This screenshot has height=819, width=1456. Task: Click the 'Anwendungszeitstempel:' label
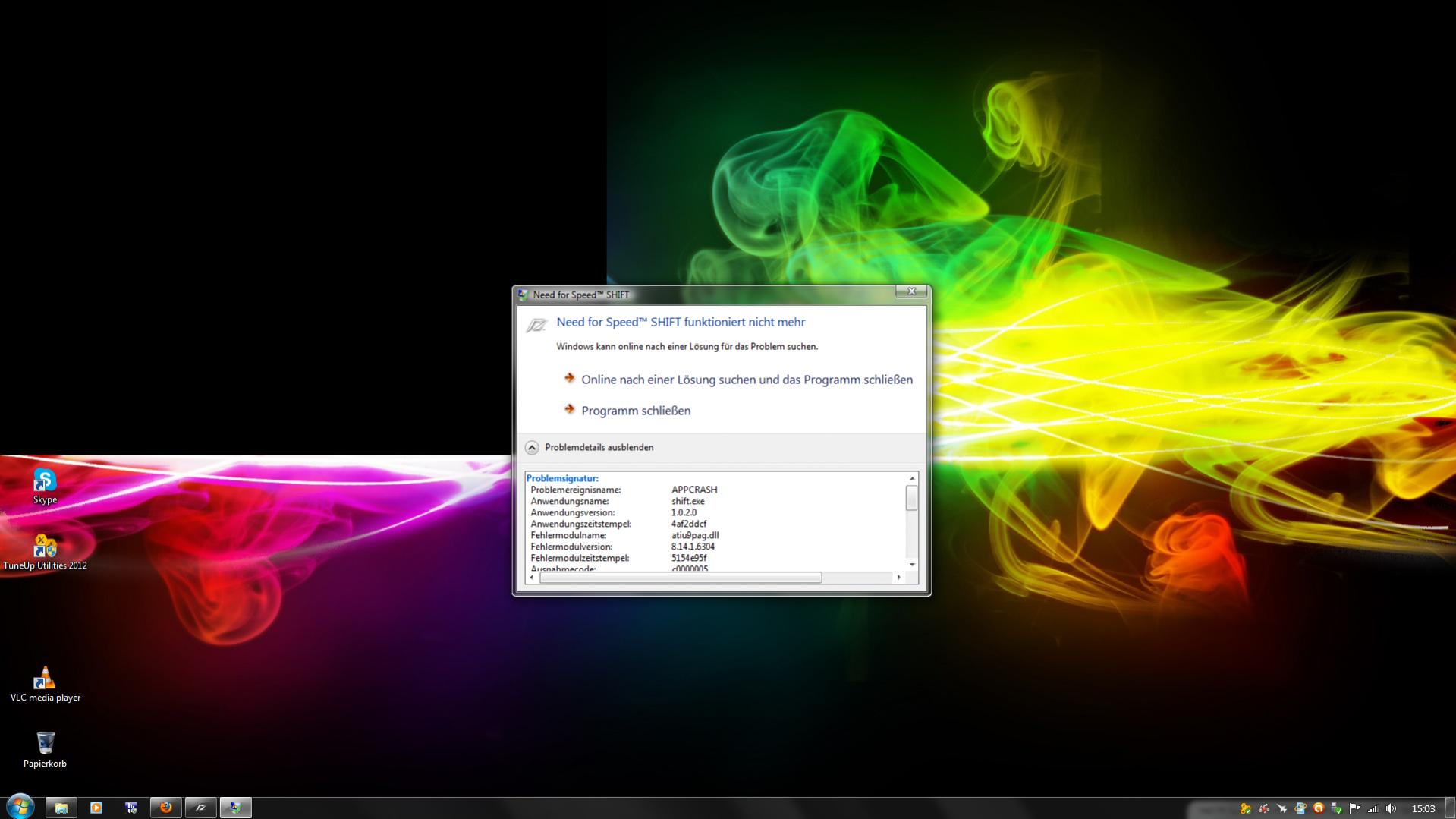click(x=581, y=524)
